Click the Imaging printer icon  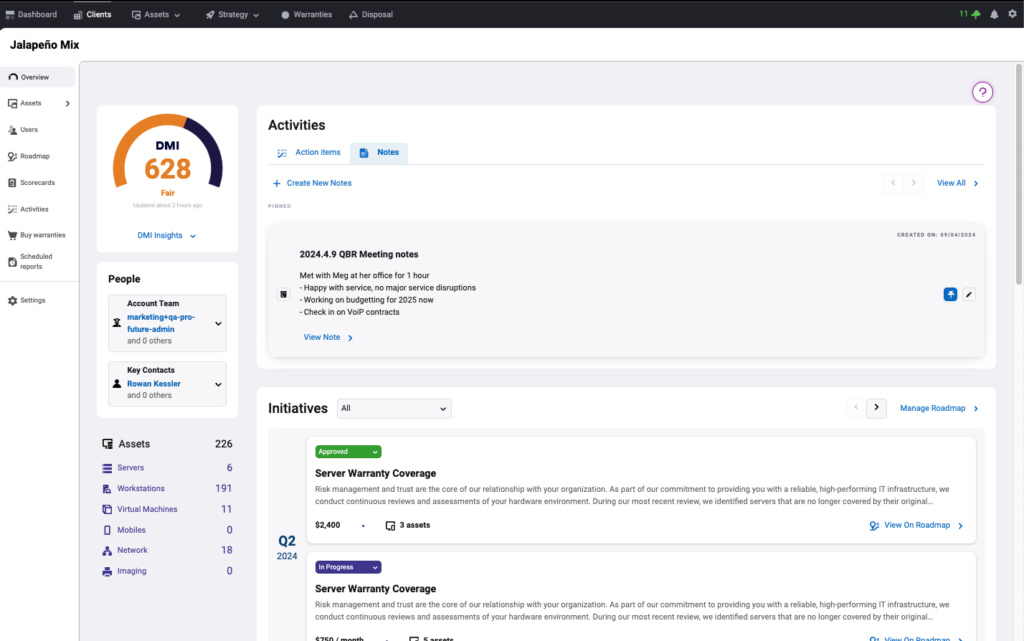(107, 571)
